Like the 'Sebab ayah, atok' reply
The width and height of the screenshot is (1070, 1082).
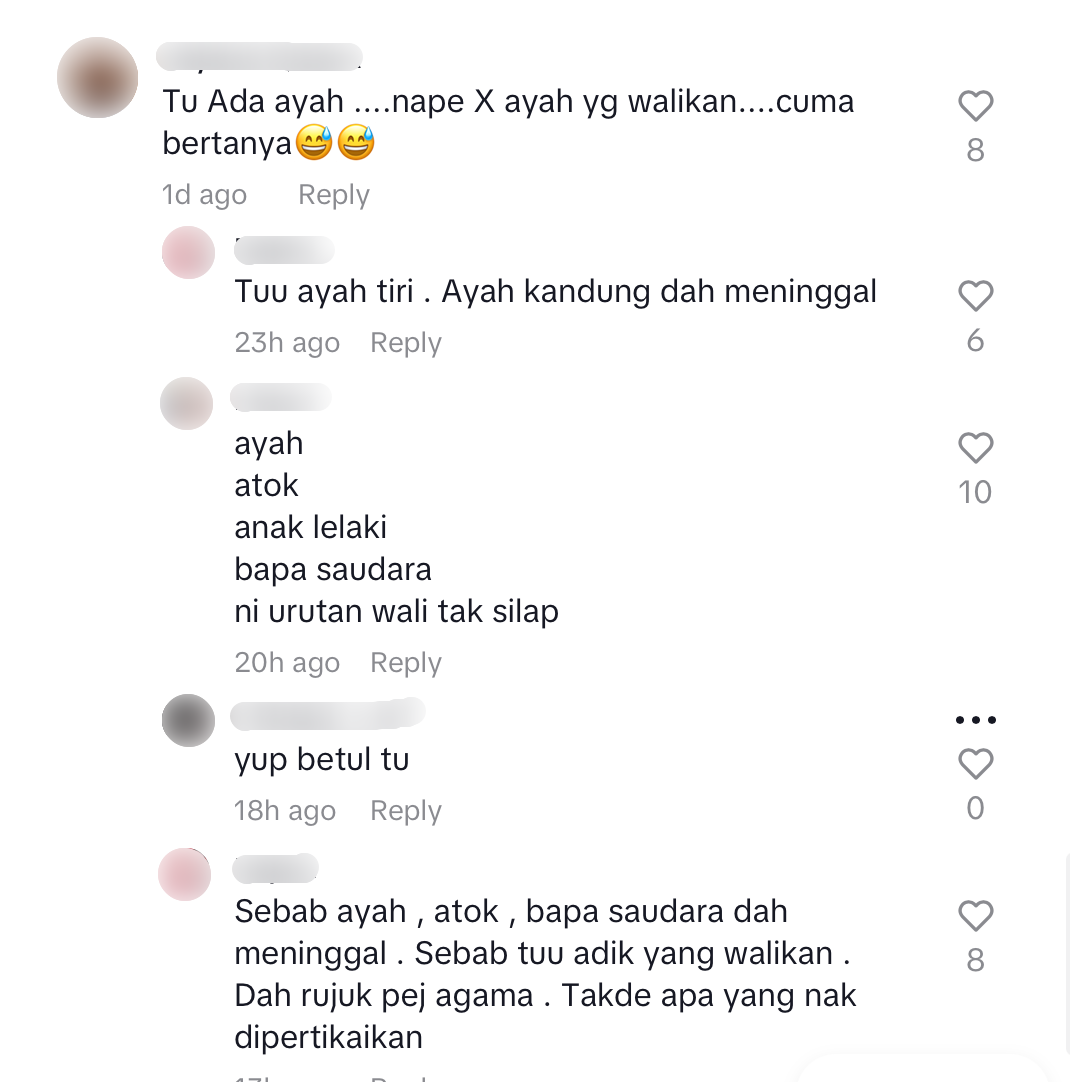pos(975,916)
